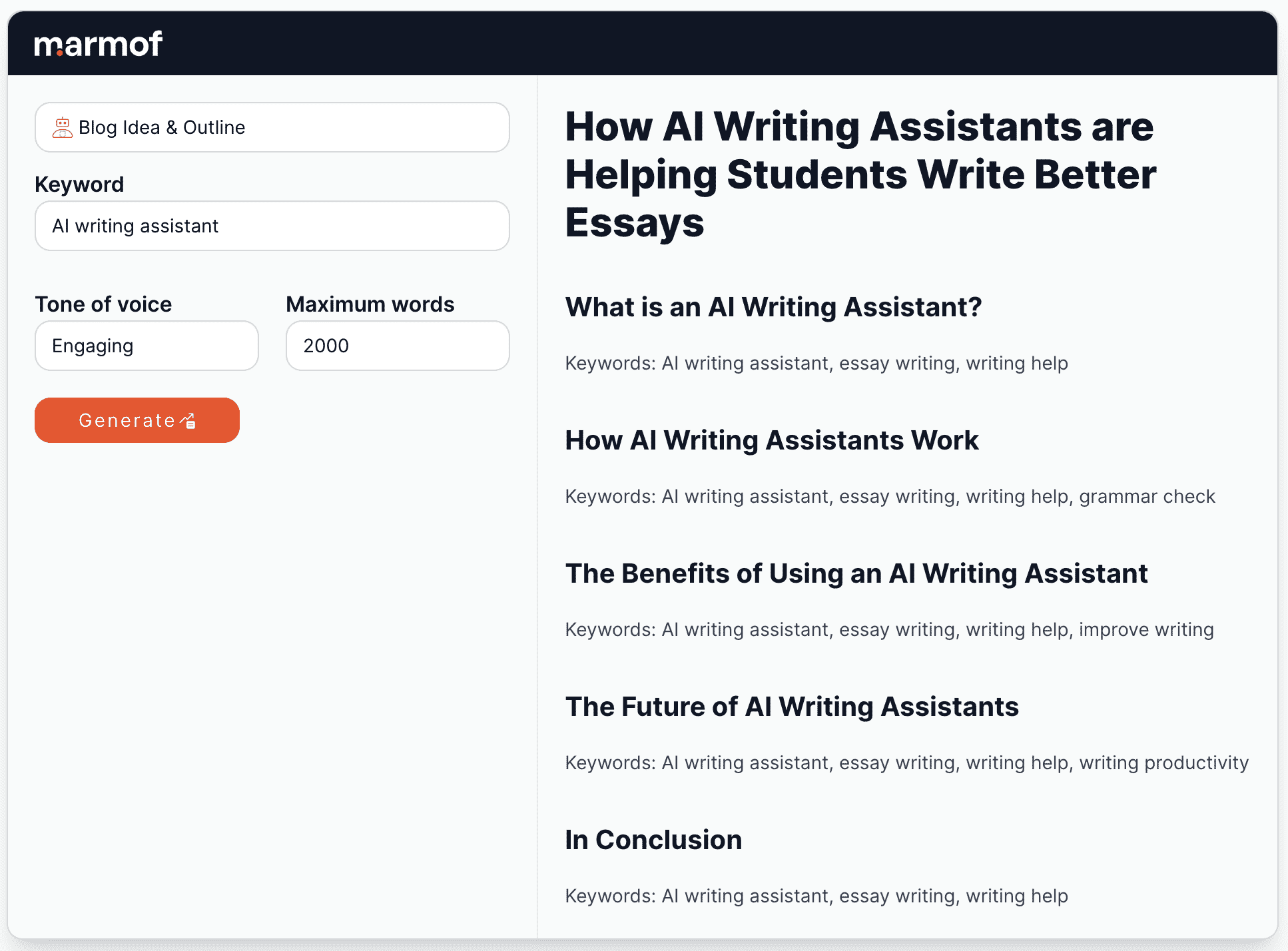
Task: Click the robot icon beside Blog Idea
Action: [63, 127]
